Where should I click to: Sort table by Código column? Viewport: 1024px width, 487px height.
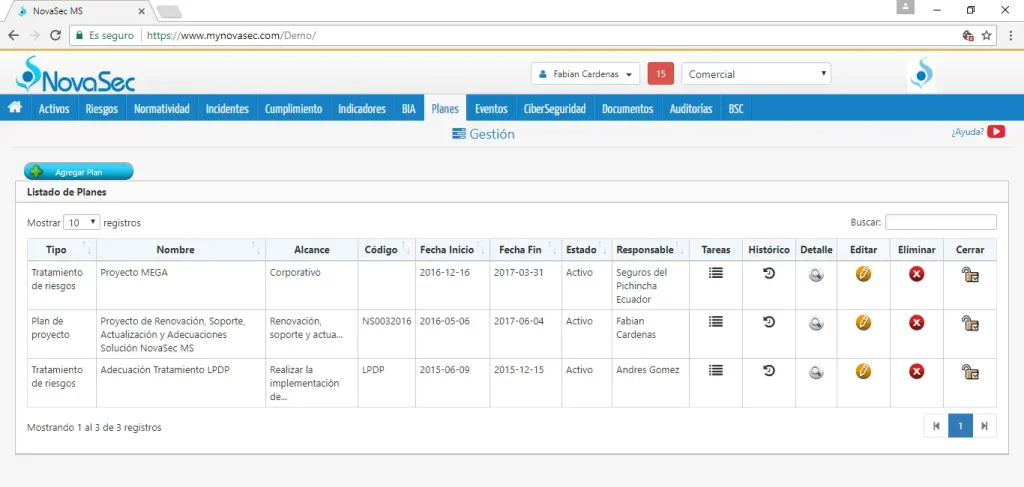pyautogui.click(x=387, y=249)
